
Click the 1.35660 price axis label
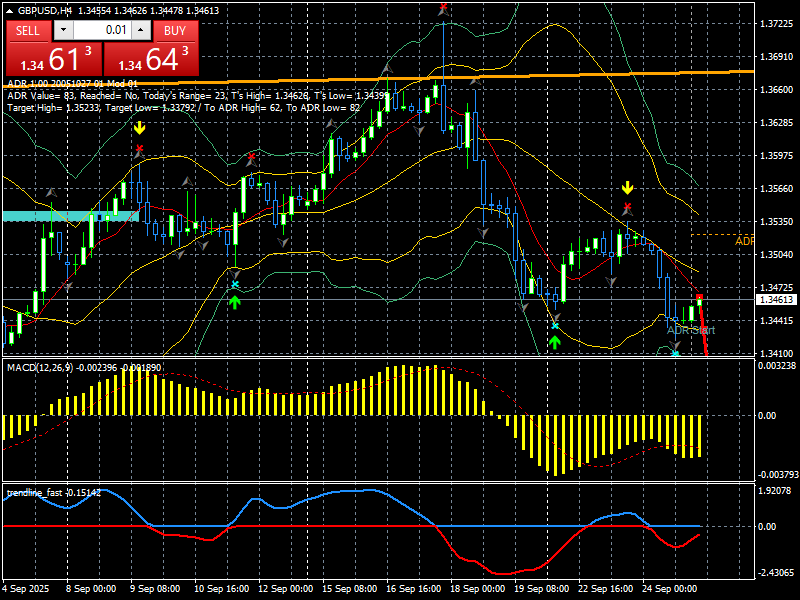(x=777, y=188)
